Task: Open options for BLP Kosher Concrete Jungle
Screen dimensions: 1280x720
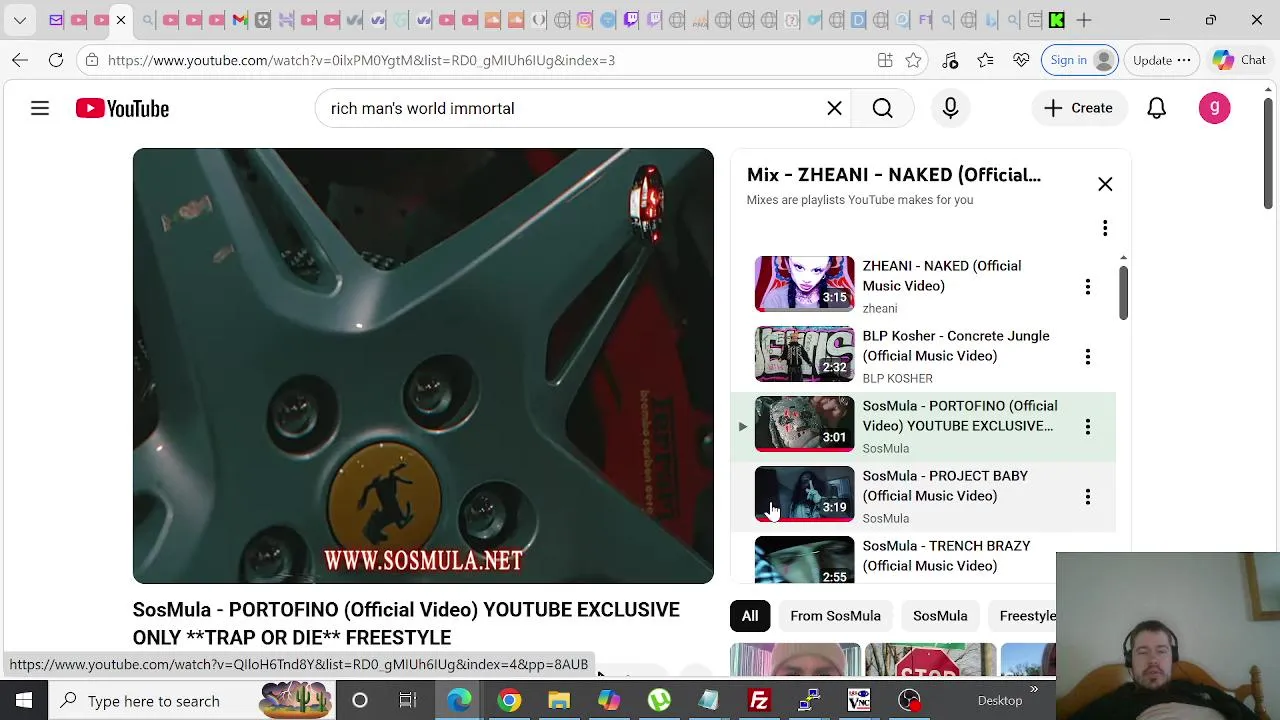Action: pos(1088,357)
